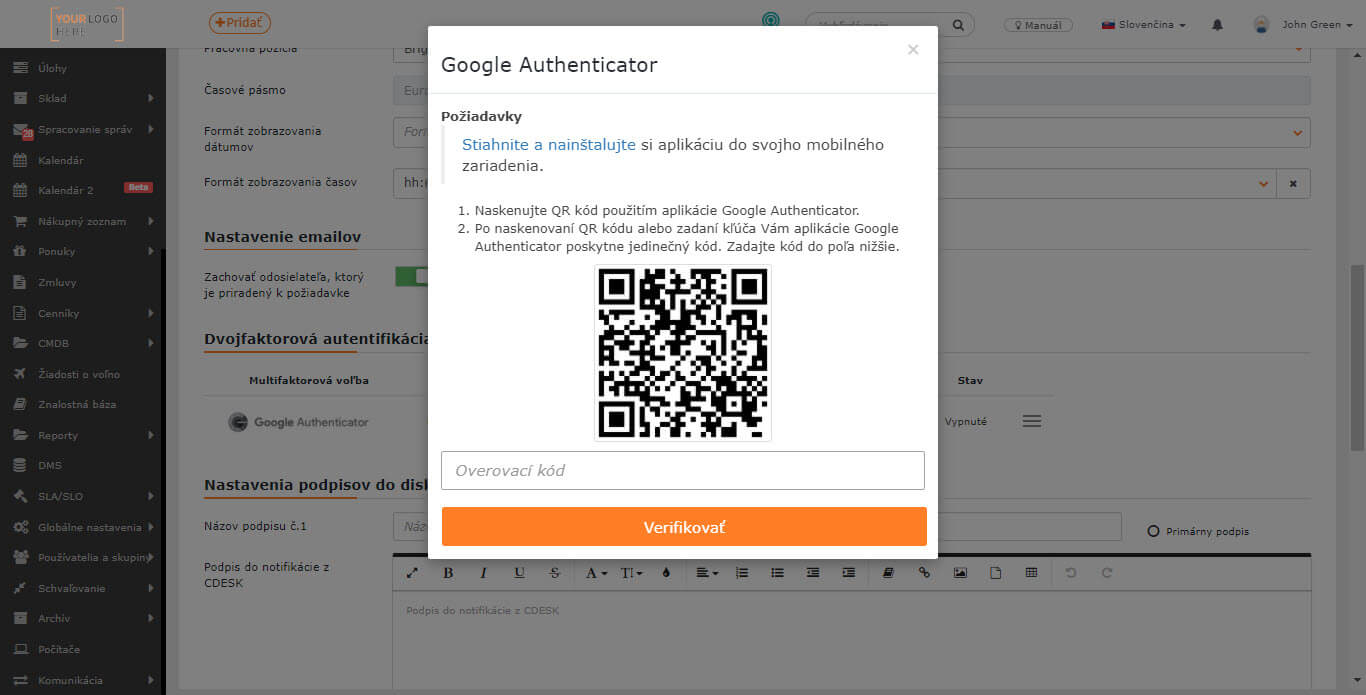1366x695 pixels.
Task: Open the hamburger menu for Google Authenticator row
Action: (x=1032, y=422)
